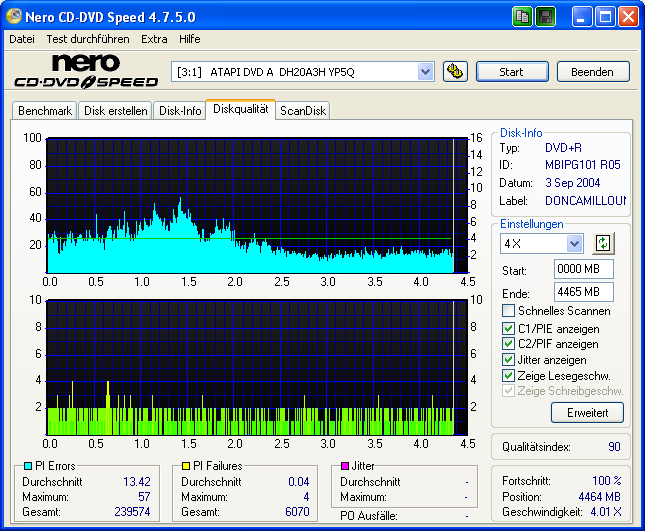Viewport: 645px width, 531px height.
Task: Click the PI Errors Durchschnitt 13.42
Action: [x=137, y=482]
